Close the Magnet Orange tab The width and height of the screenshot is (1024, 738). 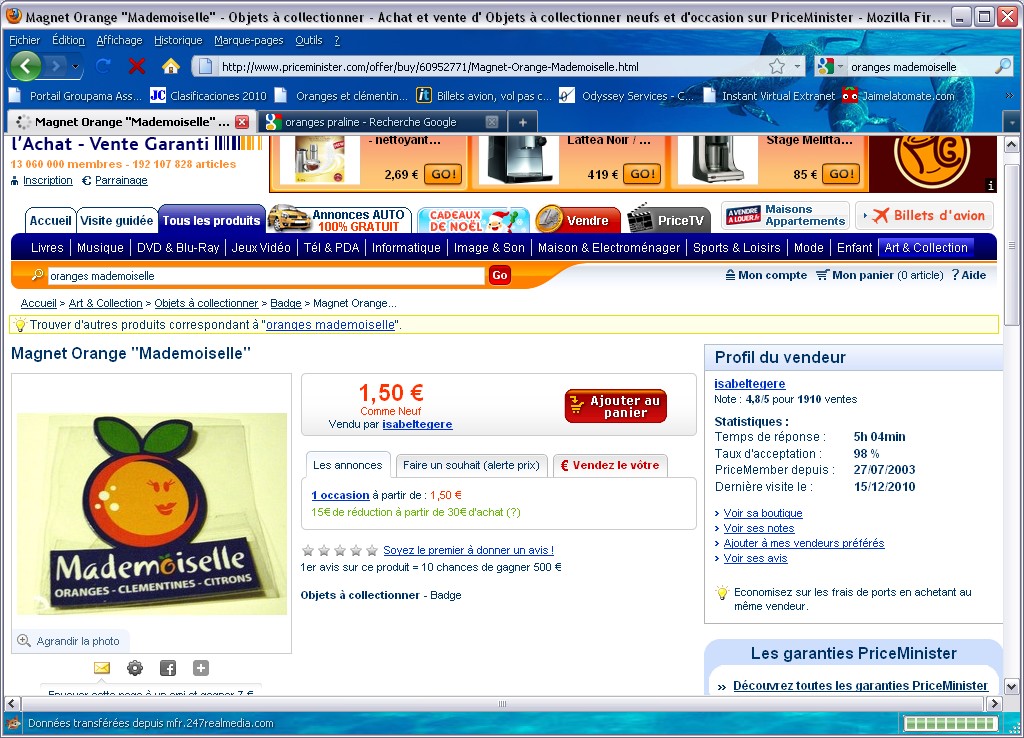click(x=242, y=122)
